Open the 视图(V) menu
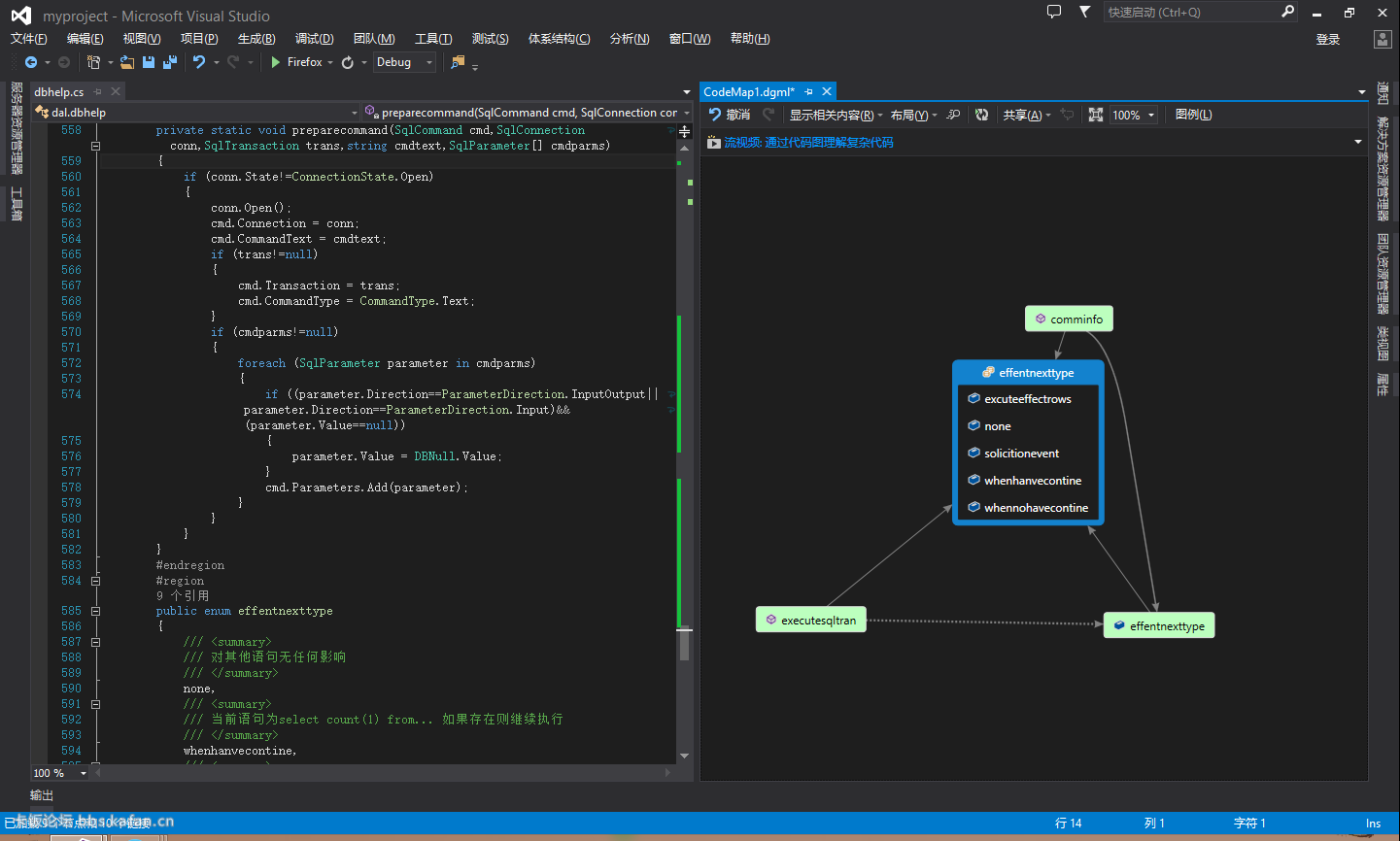This screenshot has width=1400, height=841. click(142, 39)
